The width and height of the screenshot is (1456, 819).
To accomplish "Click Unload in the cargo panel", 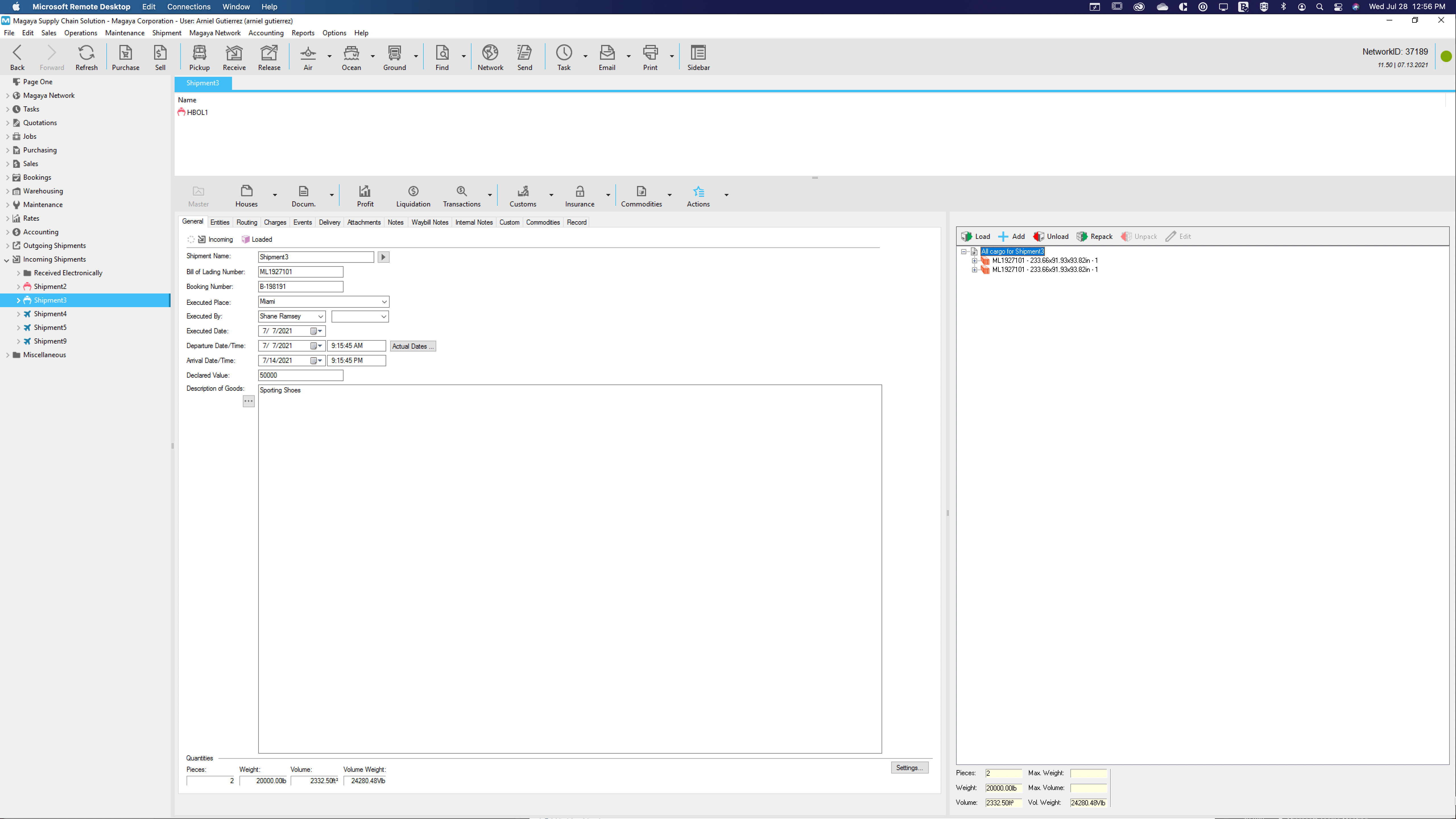I will [1051, 236].
